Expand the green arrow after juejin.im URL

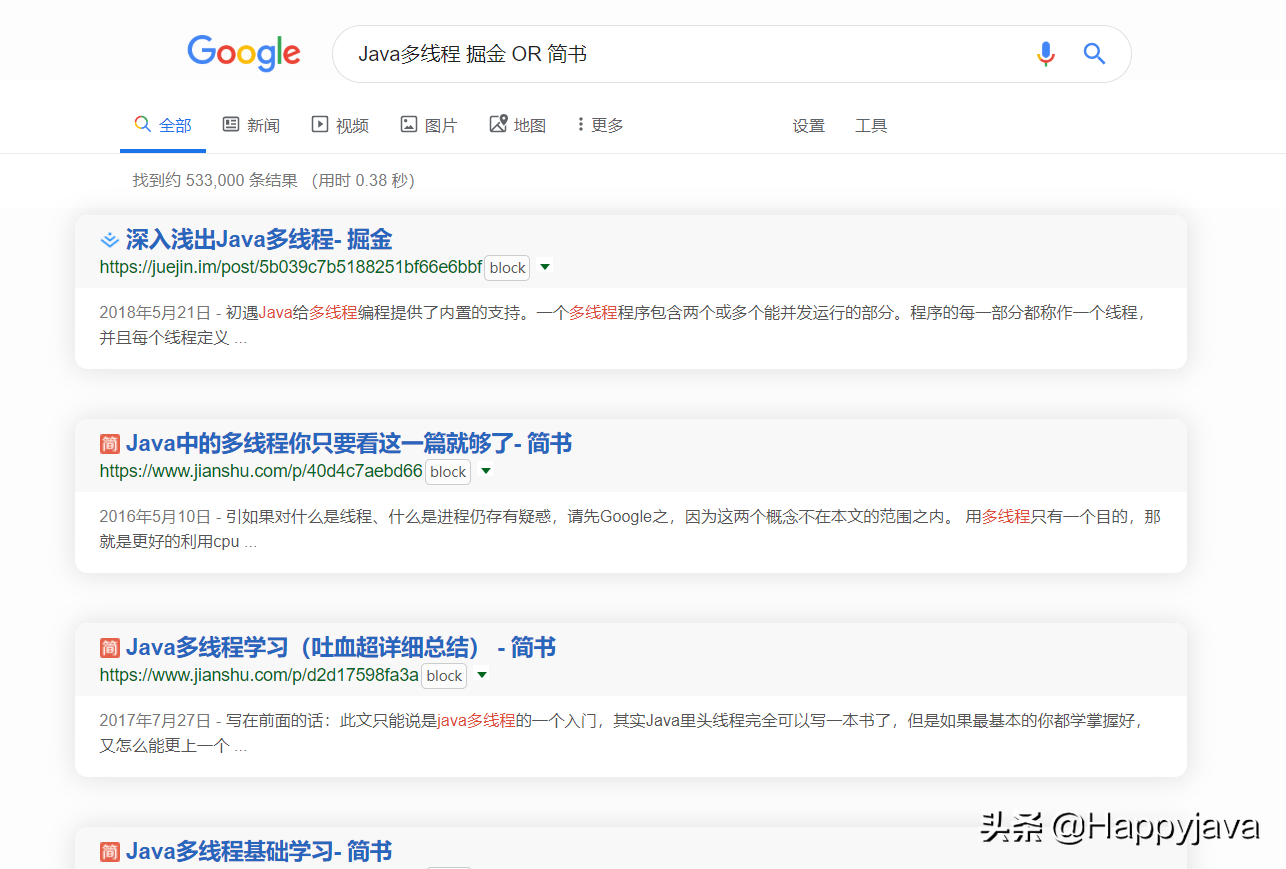545,267
